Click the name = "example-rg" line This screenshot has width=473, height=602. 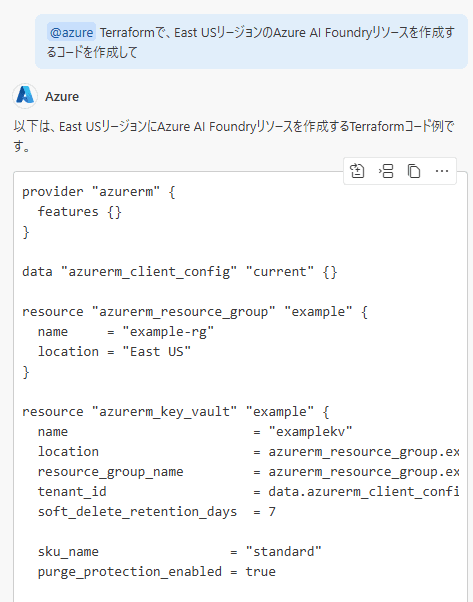pyautogui.click(x=126, y=331)
